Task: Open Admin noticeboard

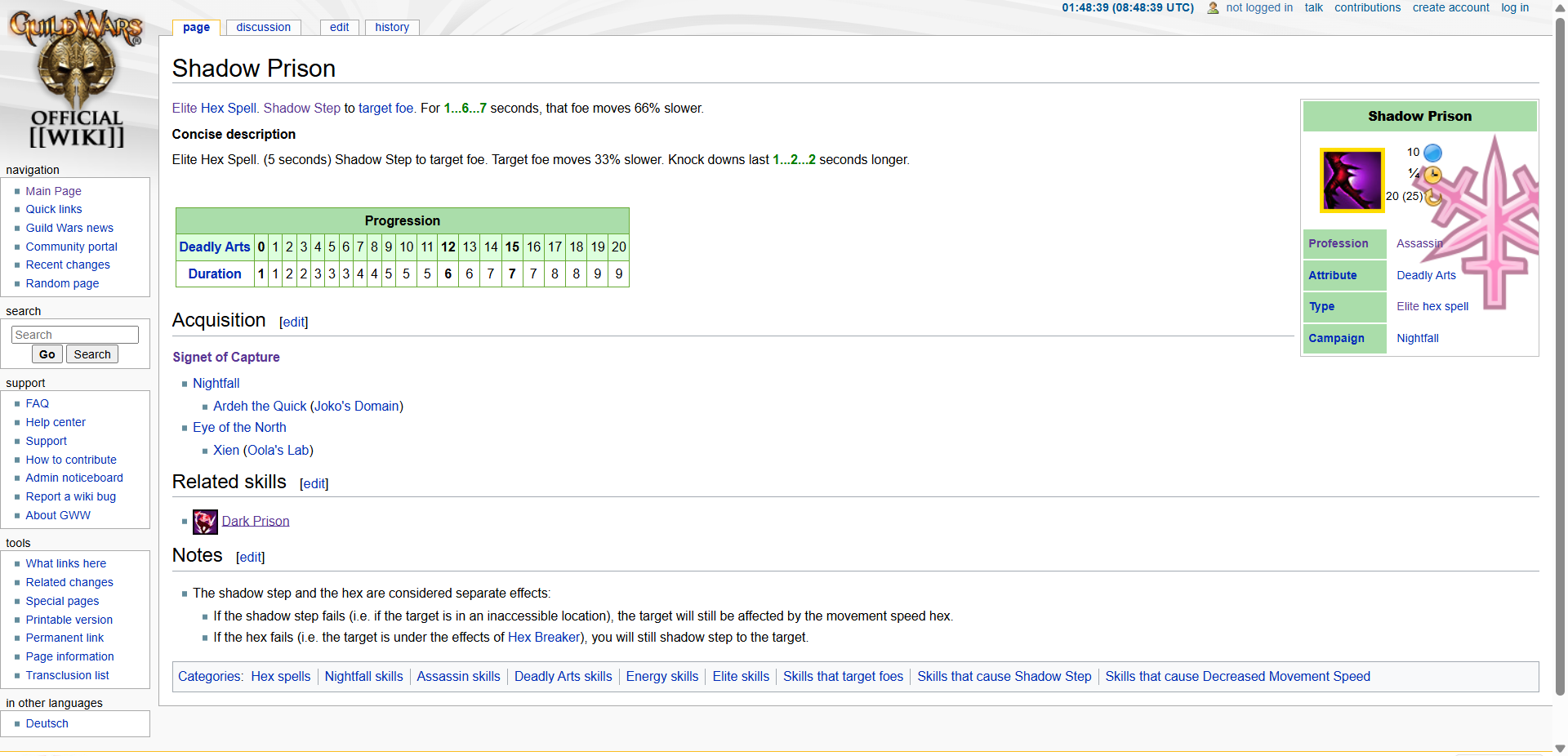Action: coord(74,478)
